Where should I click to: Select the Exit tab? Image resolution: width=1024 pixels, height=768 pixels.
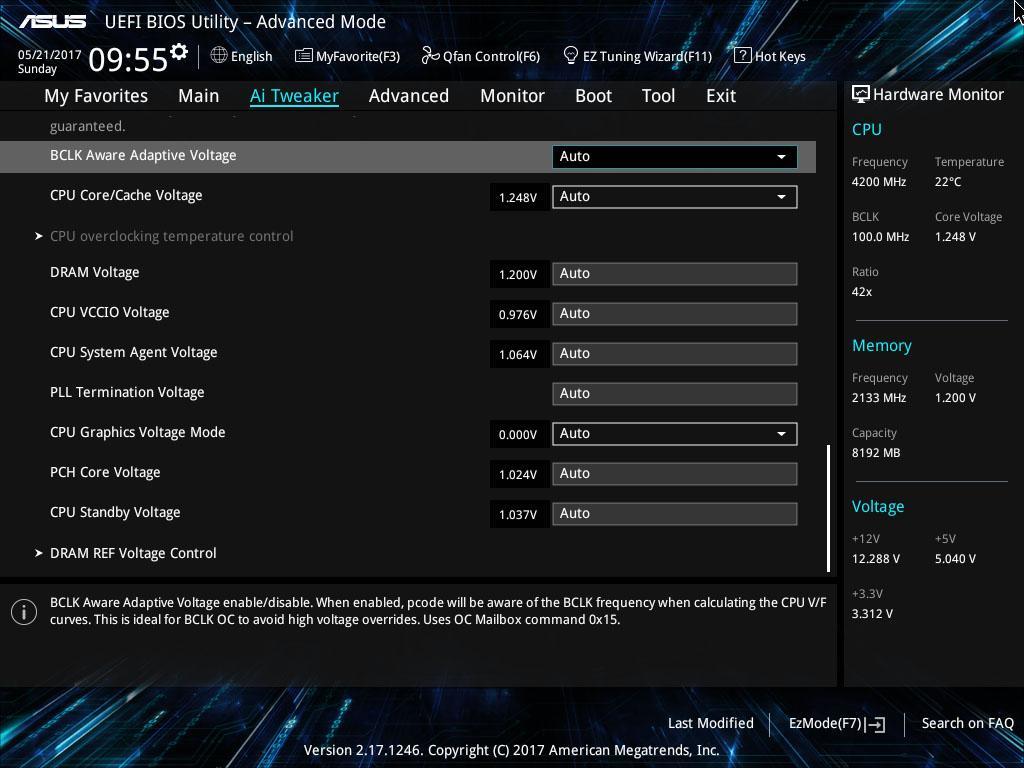pos(721,96)
